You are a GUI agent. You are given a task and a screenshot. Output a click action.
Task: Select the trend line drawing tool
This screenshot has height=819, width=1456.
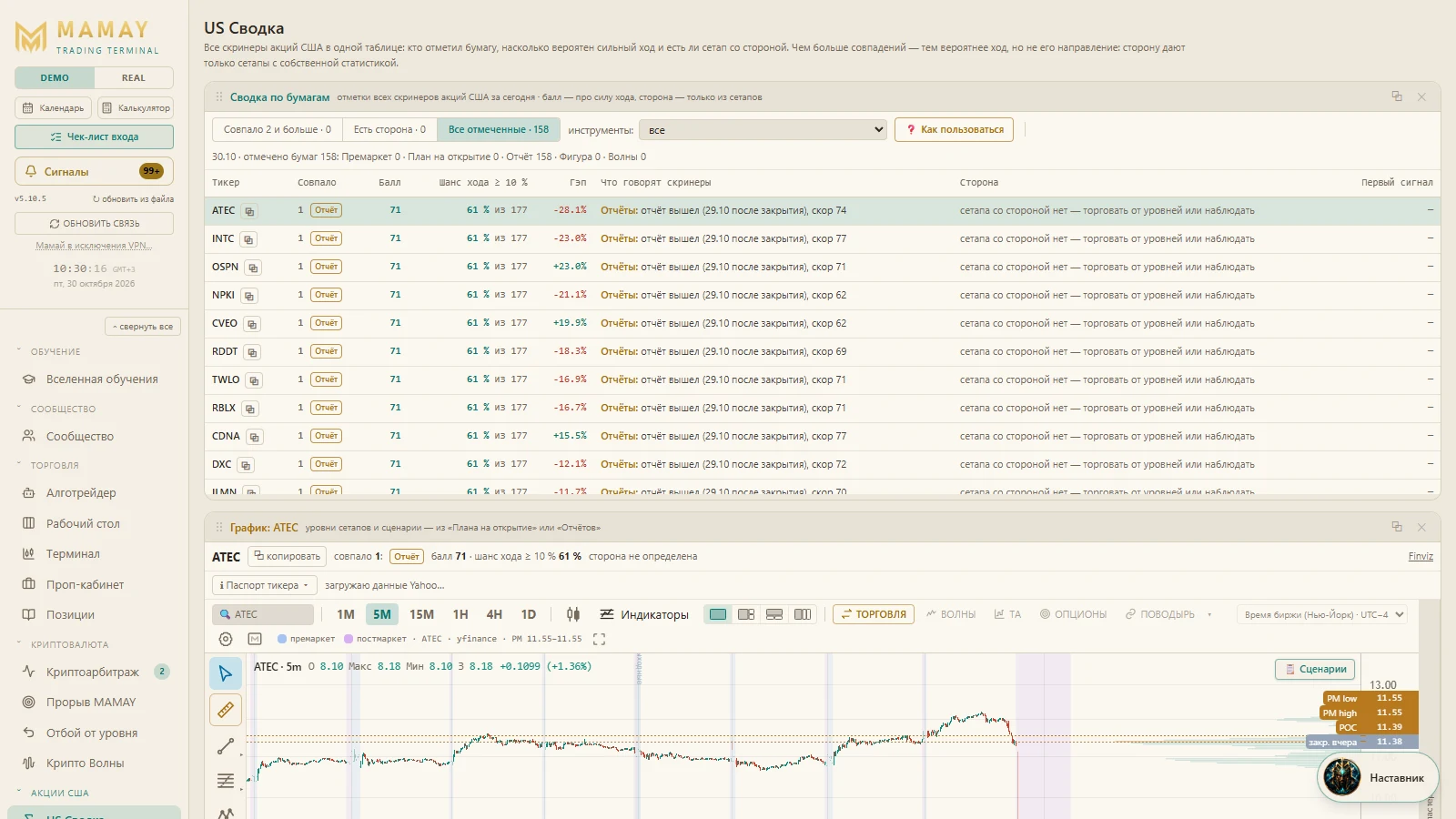click(x=226, y=746)
